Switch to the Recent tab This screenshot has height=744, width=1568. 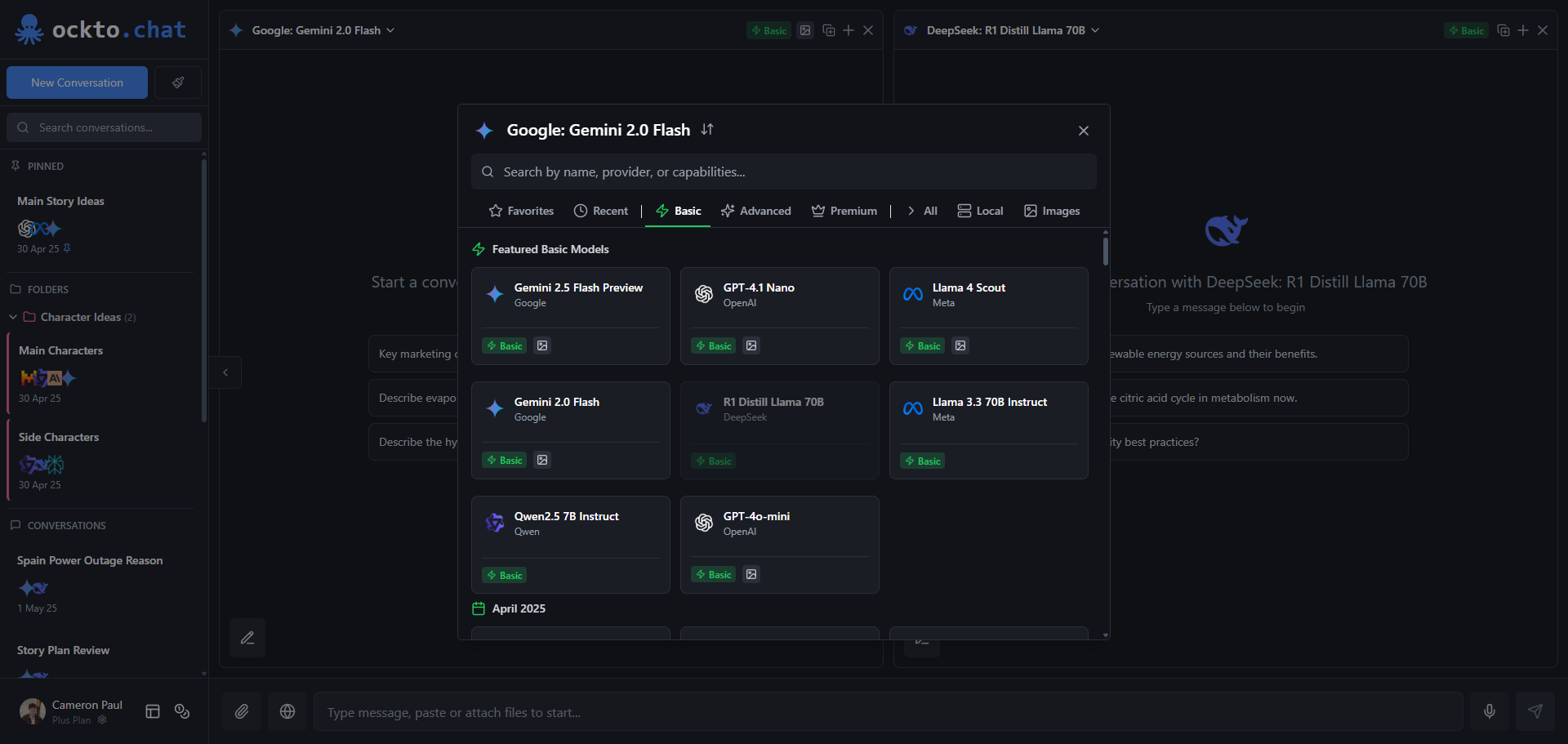601,211
